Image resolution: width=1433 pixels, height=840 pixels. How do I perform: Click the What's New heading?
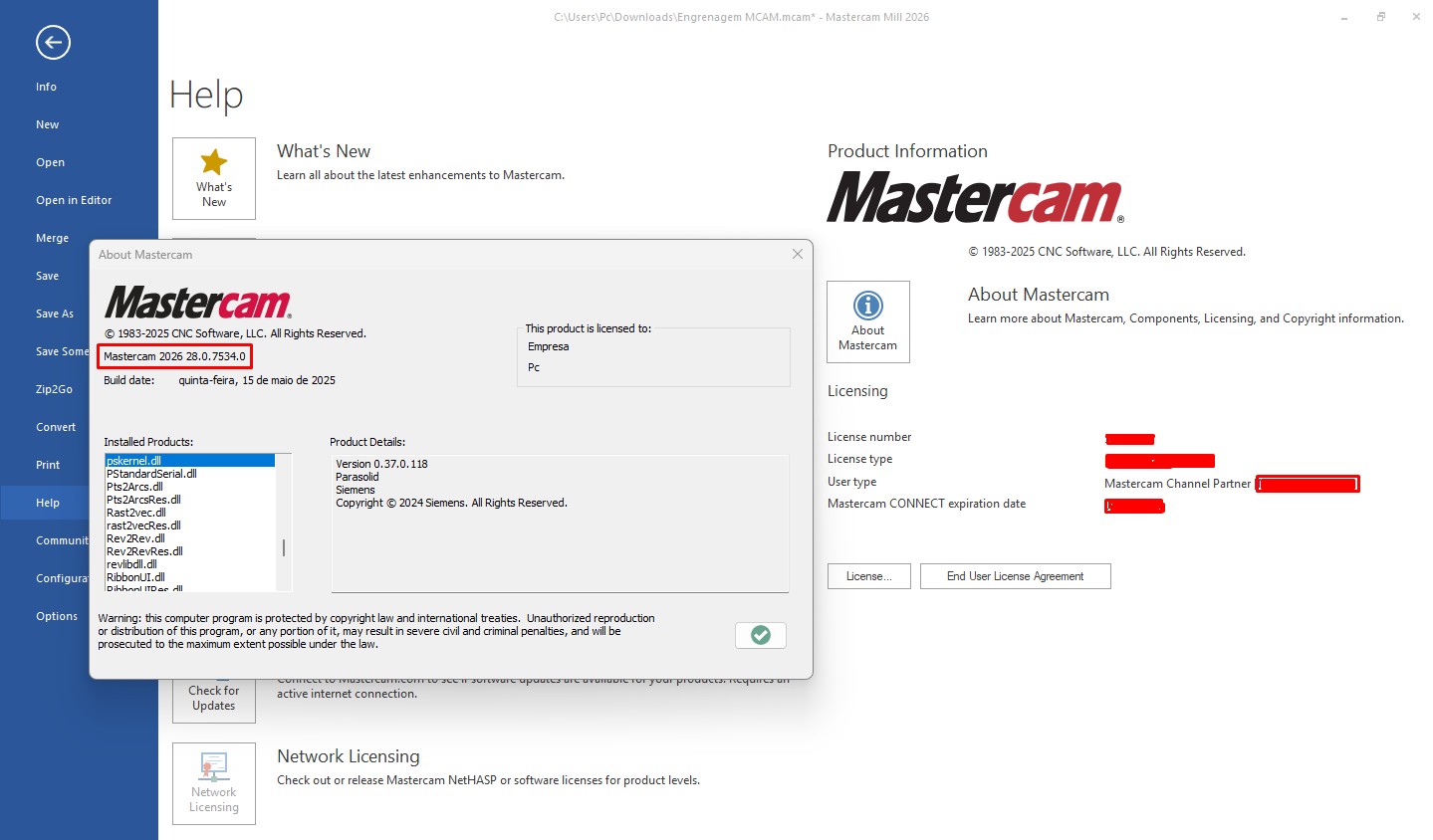coord(324,151)
